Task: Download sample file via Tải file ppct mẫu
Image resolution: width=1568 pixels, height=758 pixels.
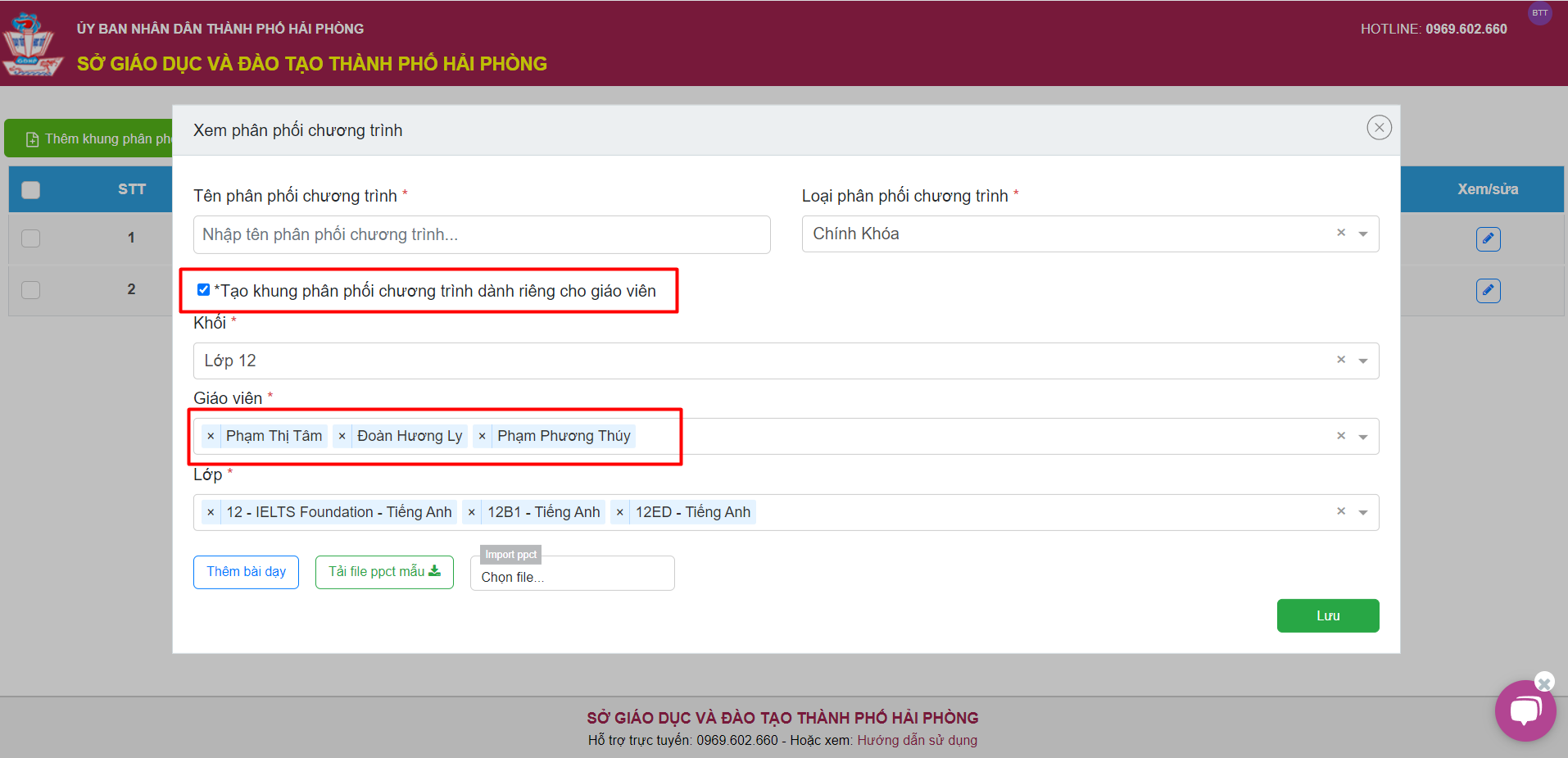Action: 384,572
